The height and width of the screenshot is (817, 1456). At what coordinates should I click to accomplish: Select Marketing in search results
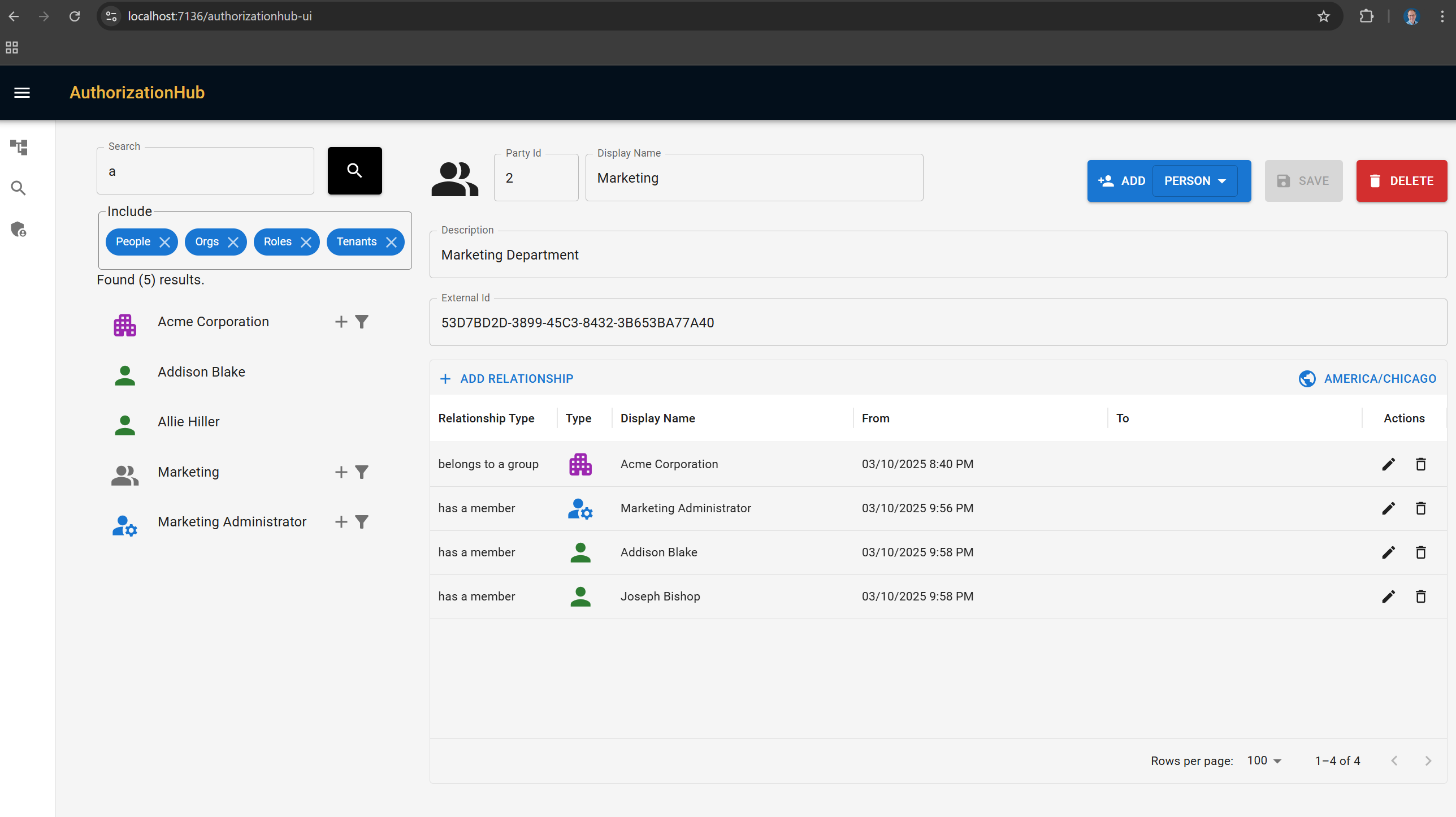coord(188,472)
